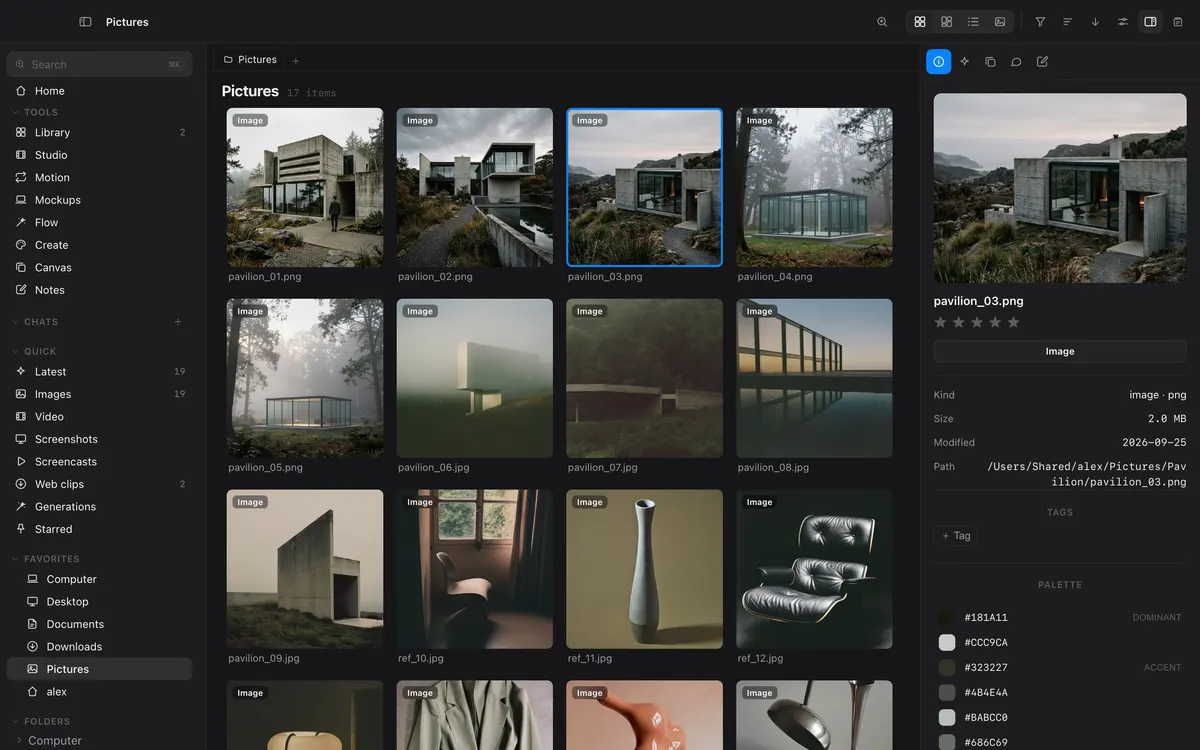Open the comments bubble tab in the inspector
The width and height of the screenshot is (1200, 750).
coord(1016,62)
